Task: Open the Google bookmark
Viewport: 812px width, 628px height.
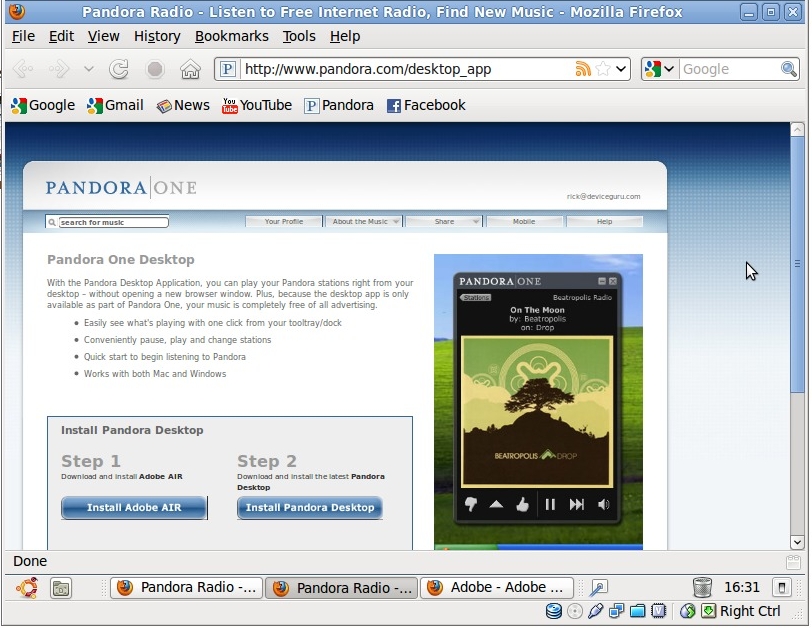Action: pyautogui.click(x=43, y=105)
